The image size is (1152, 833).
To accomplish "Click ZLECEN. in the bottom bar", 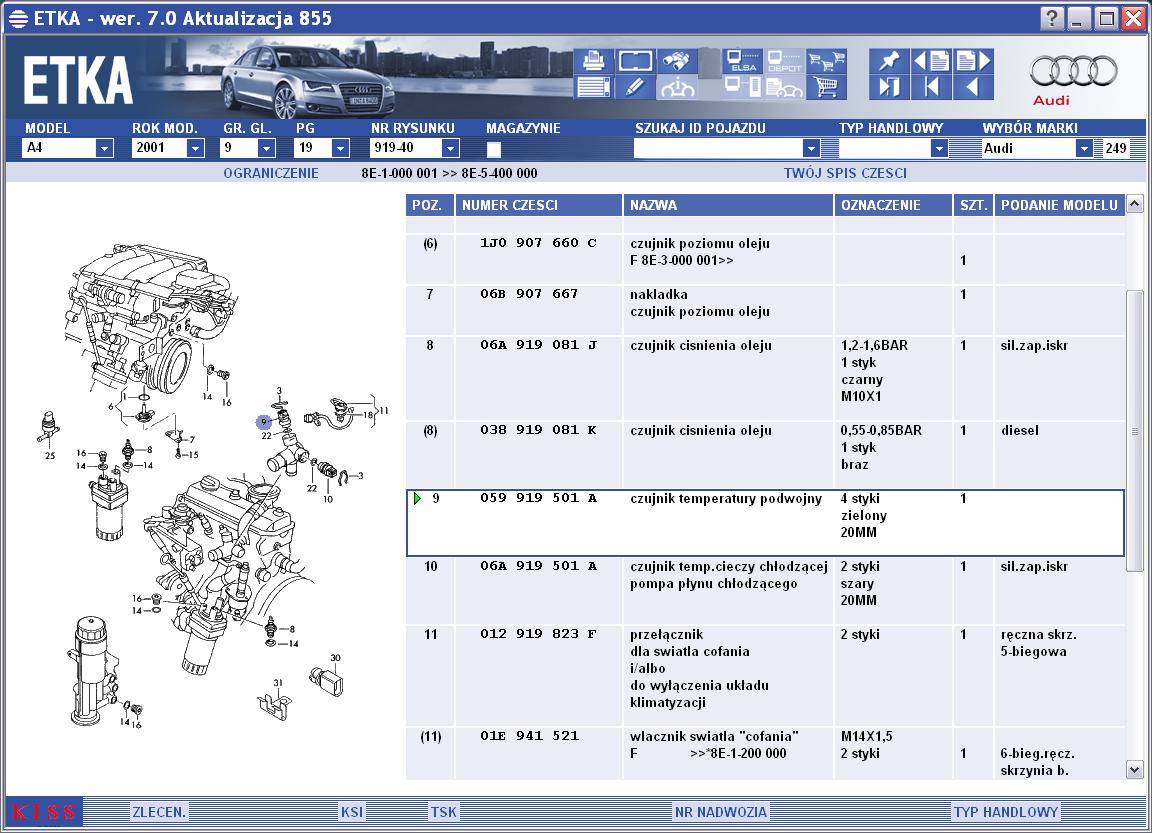I will point(159,812).
